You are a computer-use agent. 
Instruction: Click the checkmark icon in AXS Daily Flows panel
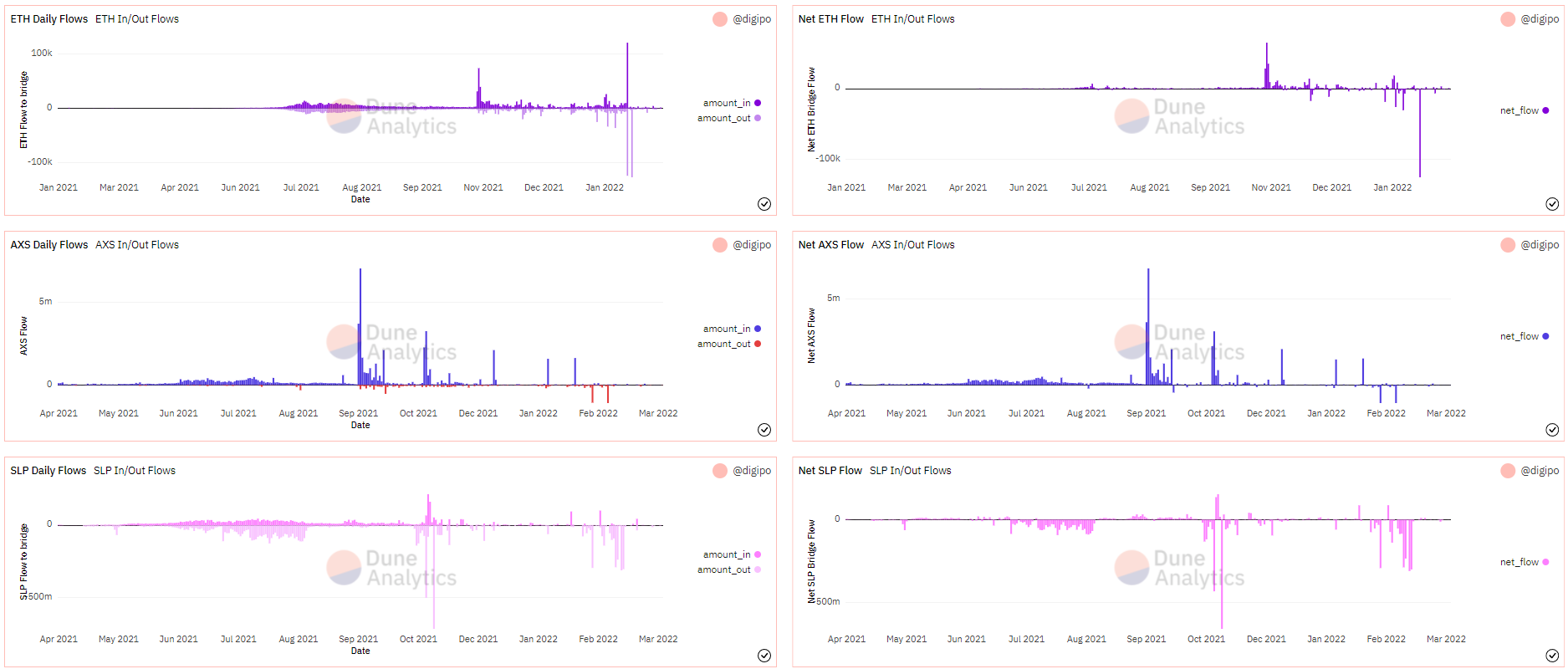[764, 430]
